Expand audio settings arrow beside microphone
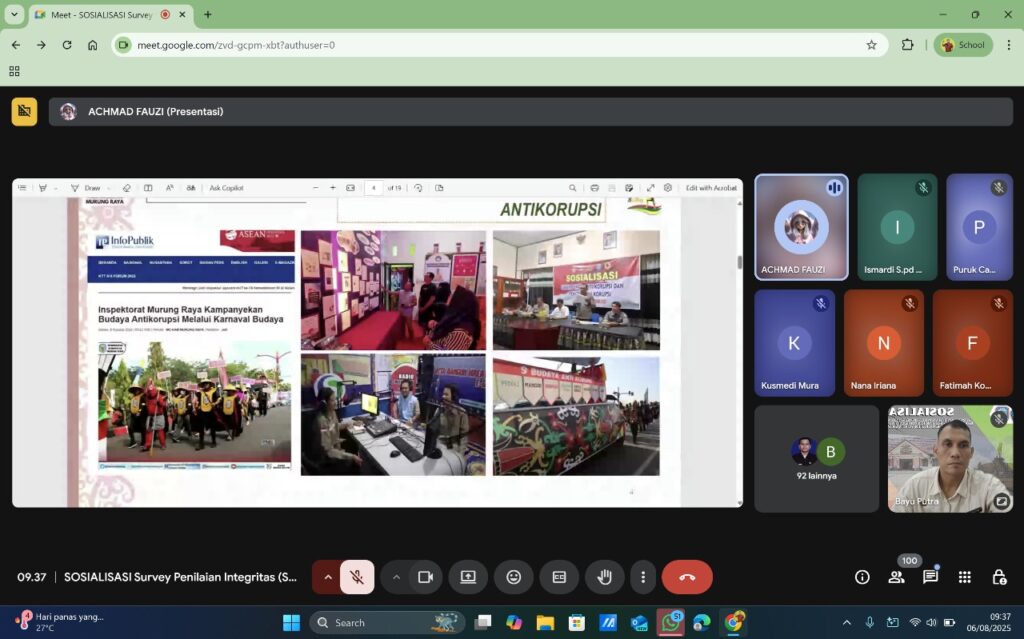1024x639 pixels. (x=327, y=577)
